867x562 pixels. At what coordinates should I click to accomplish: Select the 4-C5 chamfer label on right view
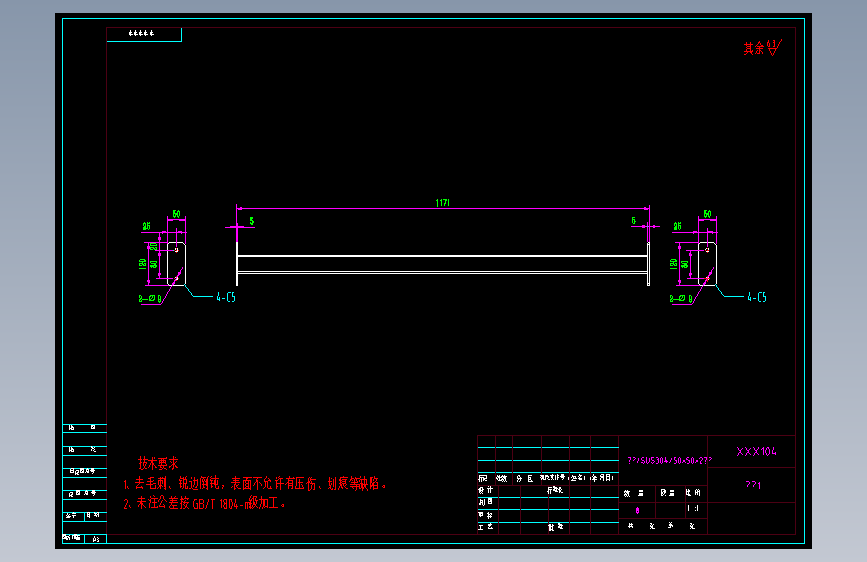757,297
